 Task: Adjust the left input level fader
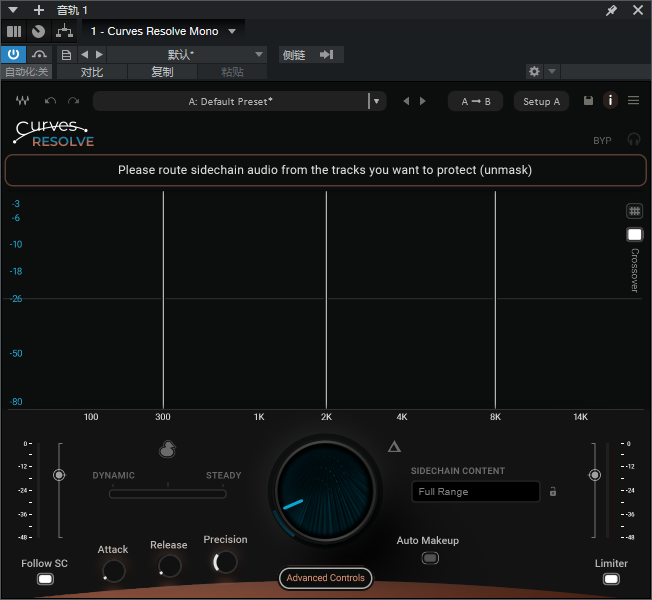59,475
